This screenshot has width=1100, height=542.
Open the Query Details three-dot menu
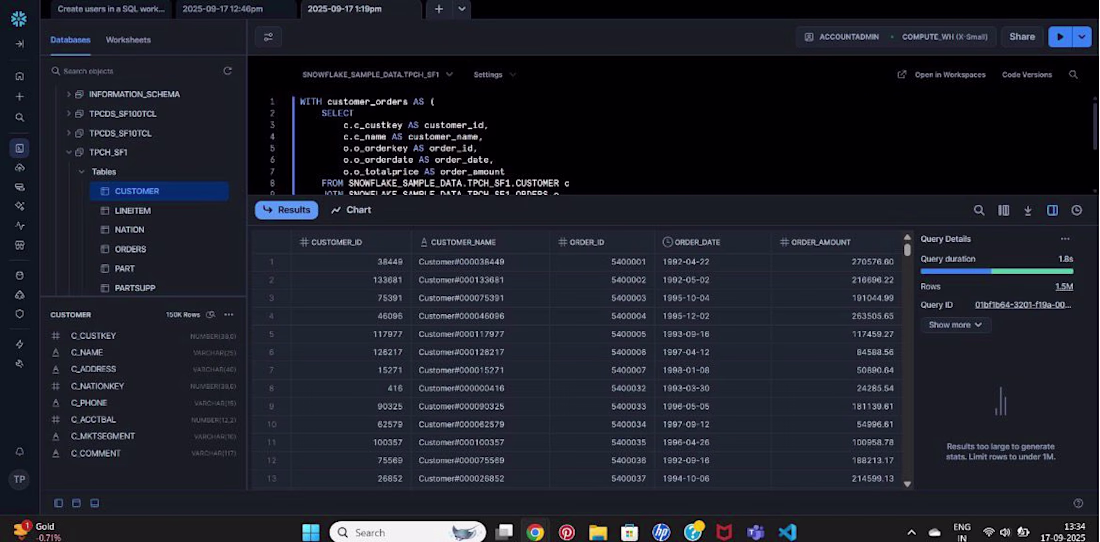click(1065, 239)
